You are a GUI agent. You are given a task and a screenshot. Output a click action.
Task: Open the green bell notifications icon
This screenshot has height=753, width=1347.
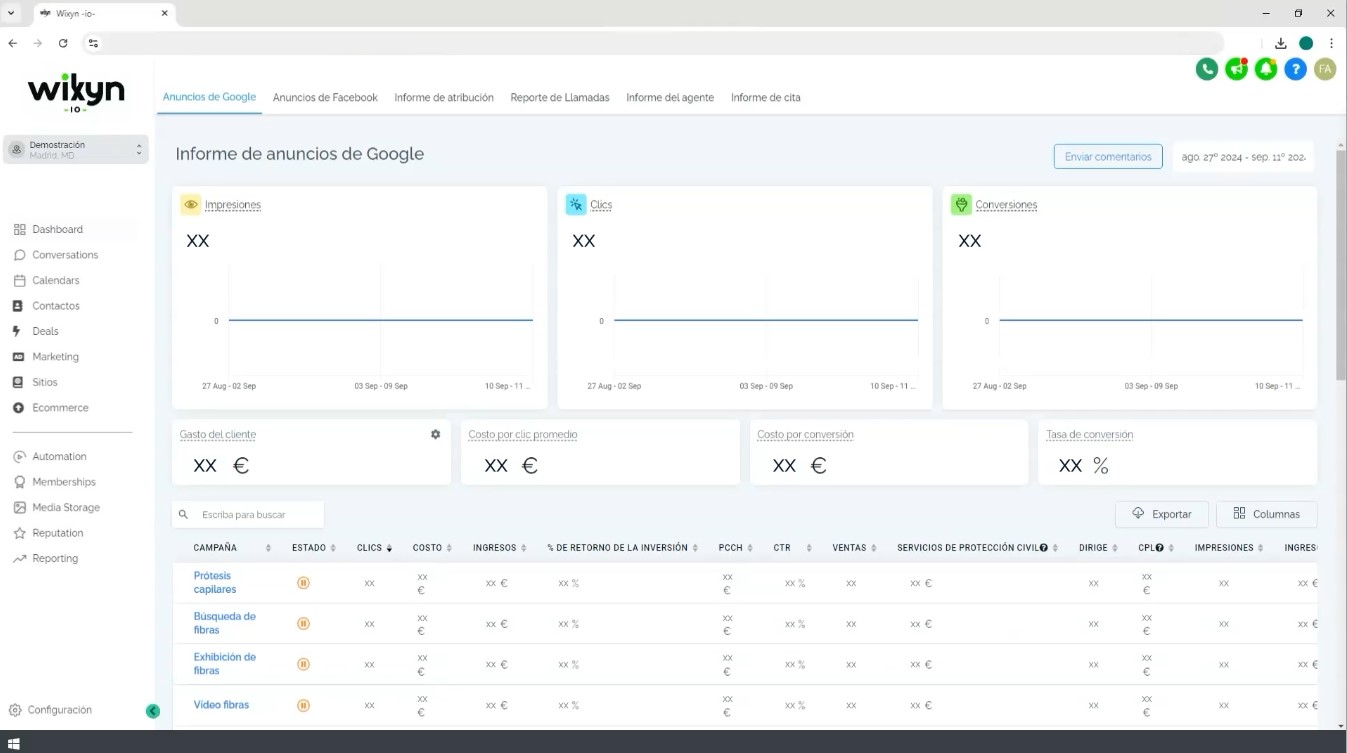(1266, 69)
